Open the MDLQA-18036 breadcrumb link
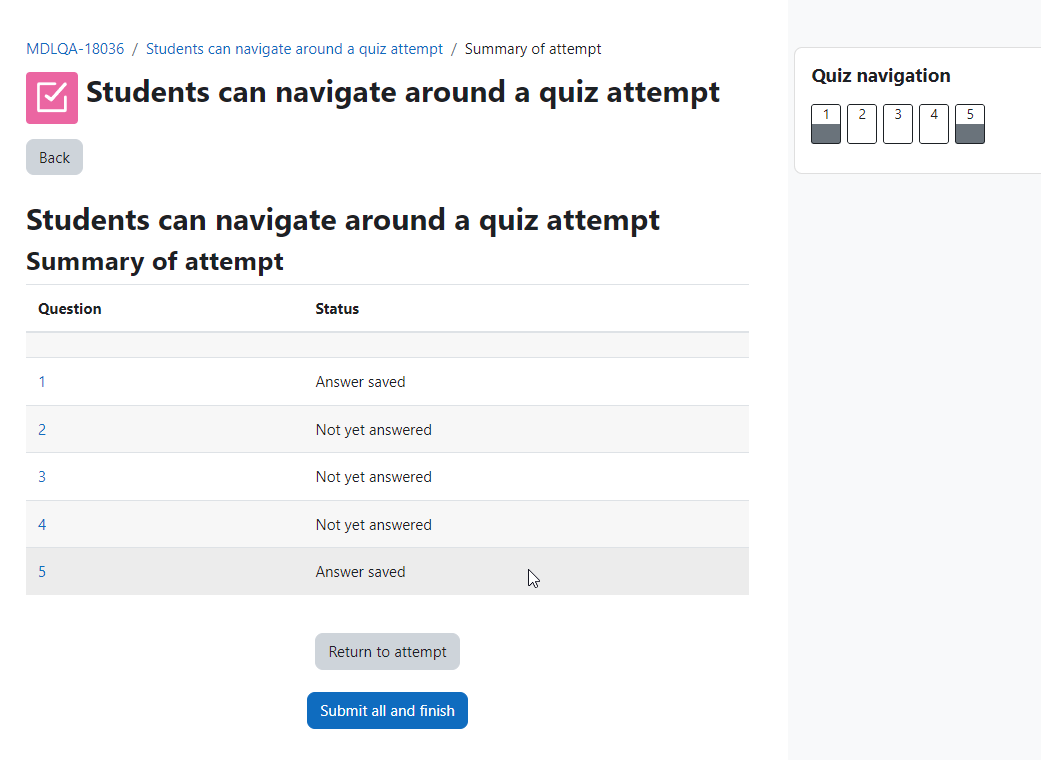1041x760 pixels. [75, 49]
